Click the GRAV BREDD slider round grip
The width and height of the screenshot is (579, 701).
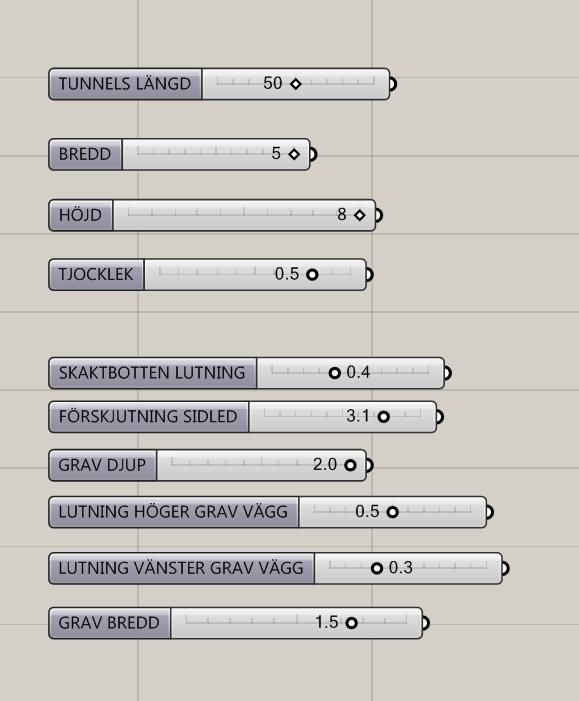pyautogui.click(x=351, y=623)
